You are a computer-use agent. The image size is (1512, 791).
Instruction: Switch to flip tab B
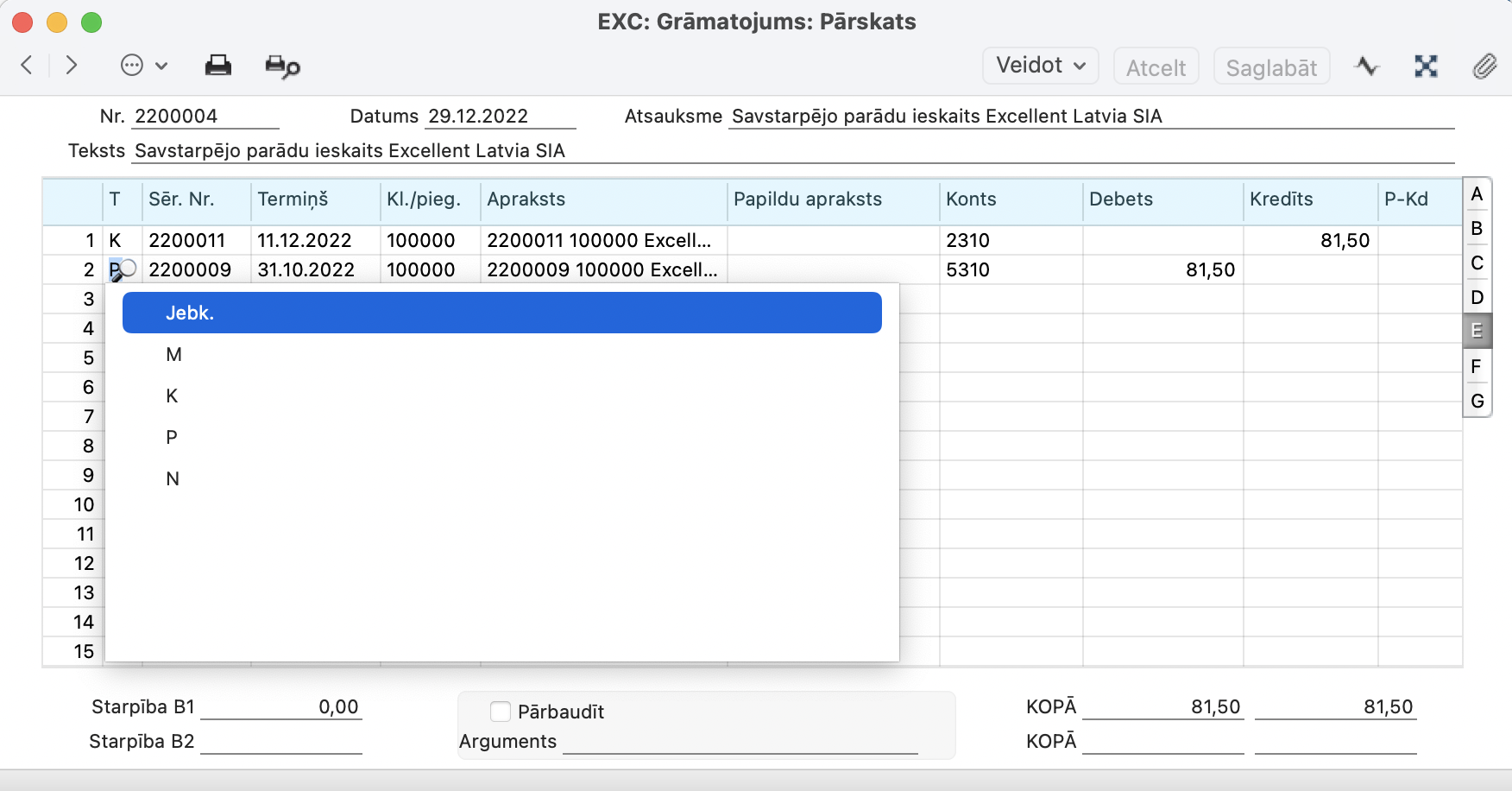point(1477,229)
